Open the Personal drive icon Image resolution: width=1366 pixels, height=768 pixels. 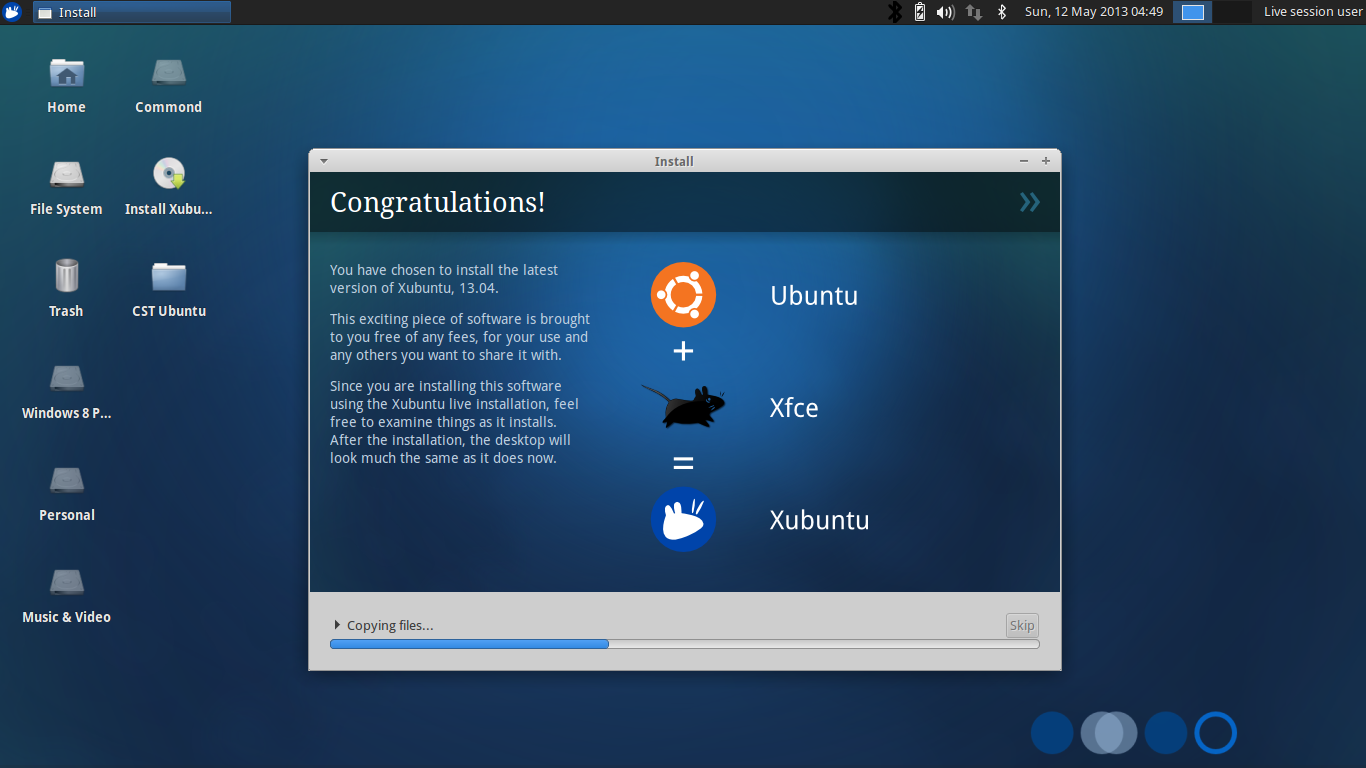(67, 481)
